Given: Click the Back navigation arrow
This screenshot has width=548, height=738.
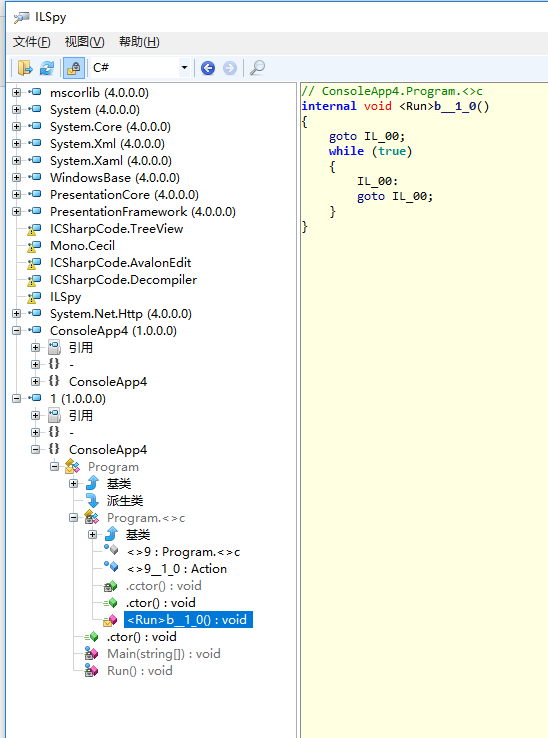Looking at the screenshot, I should pyautogui.click(x=208, y=68).
